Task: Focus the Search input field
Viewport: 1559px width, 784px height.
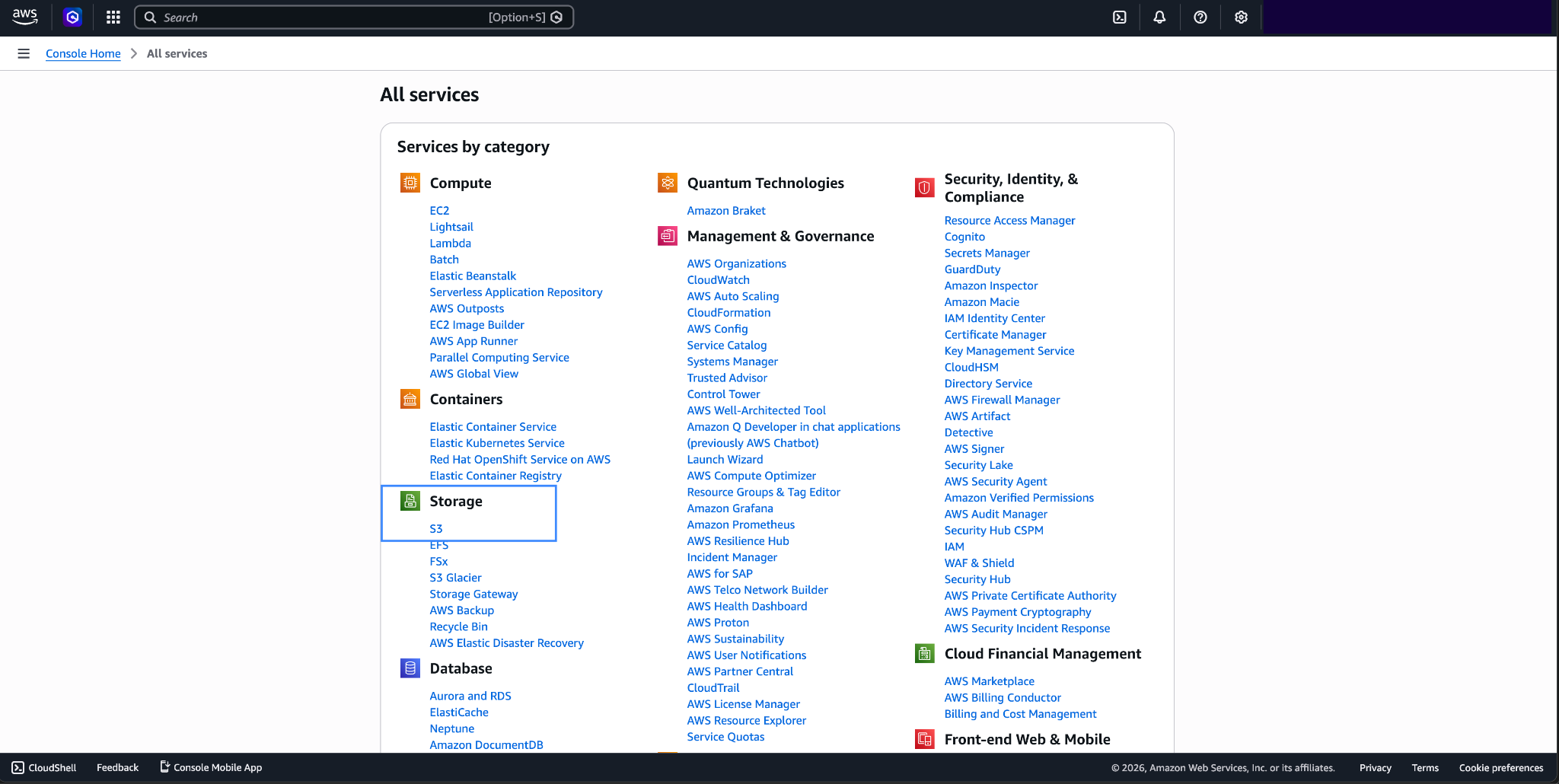Action: (x=354, y=17)
